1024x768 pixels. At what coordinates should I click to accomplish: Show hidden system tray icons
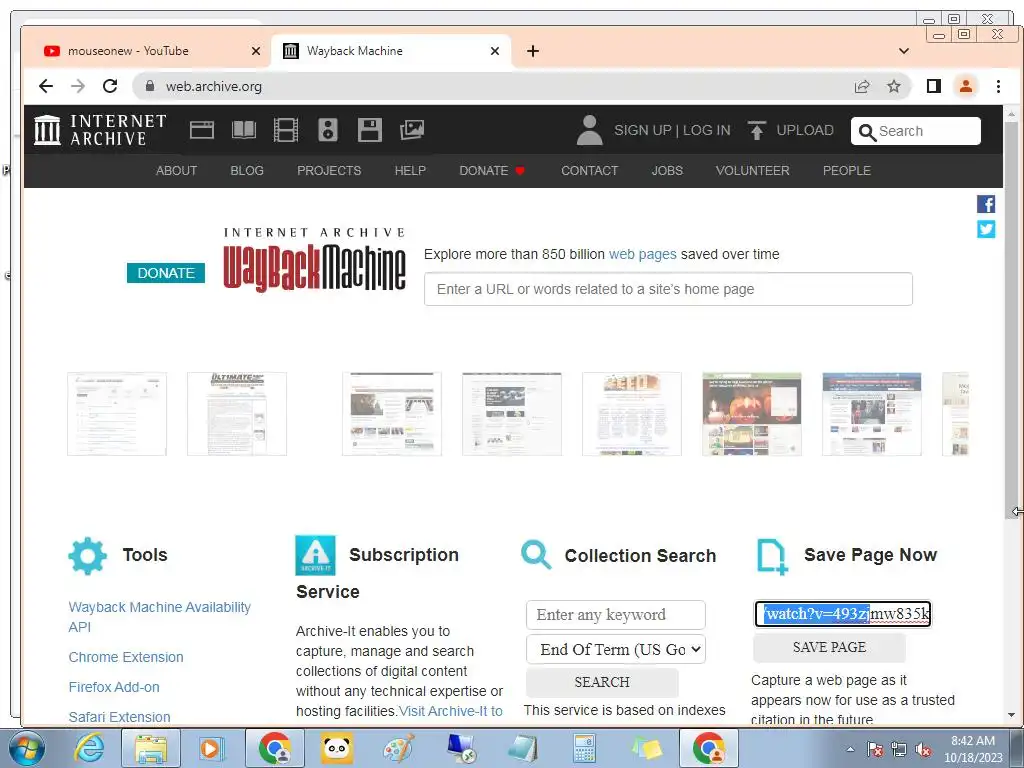(x=850, y=749)
